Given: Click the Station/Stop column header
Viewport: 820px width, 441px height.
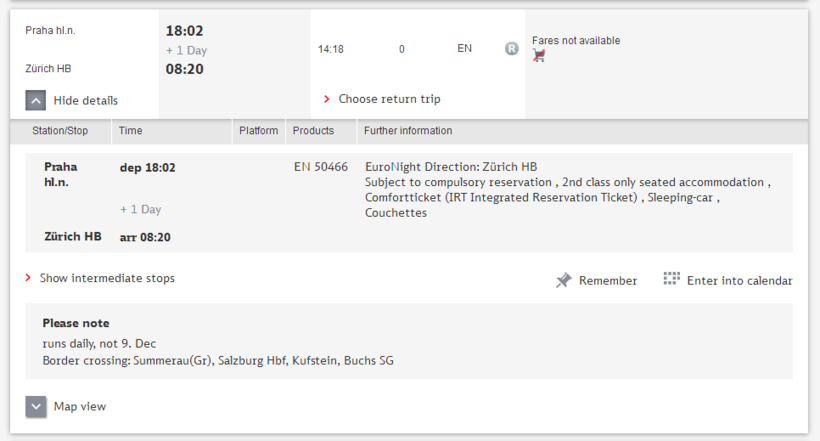Looking at the screenshot, I should click(x=60, y=131).
